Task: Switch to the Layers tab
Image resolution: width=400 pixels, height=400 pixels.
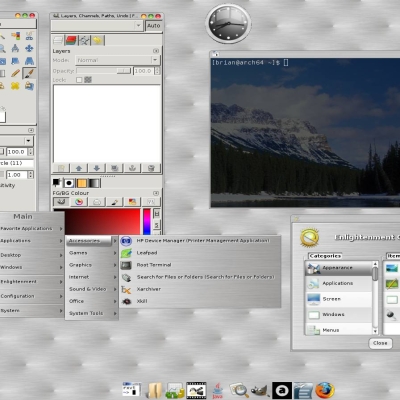Action: [58, 40]
